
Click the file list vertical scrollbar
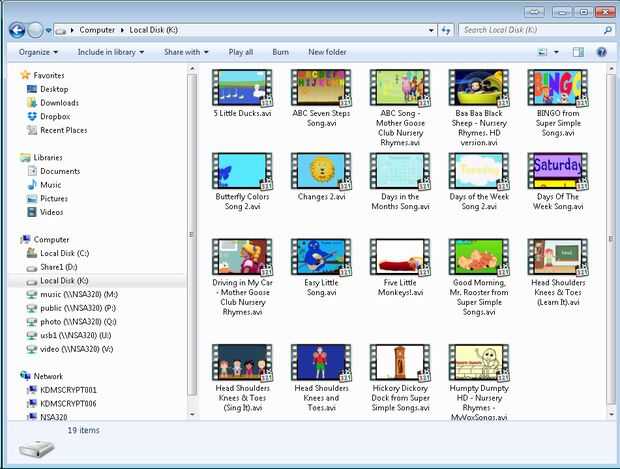point(611,241)
